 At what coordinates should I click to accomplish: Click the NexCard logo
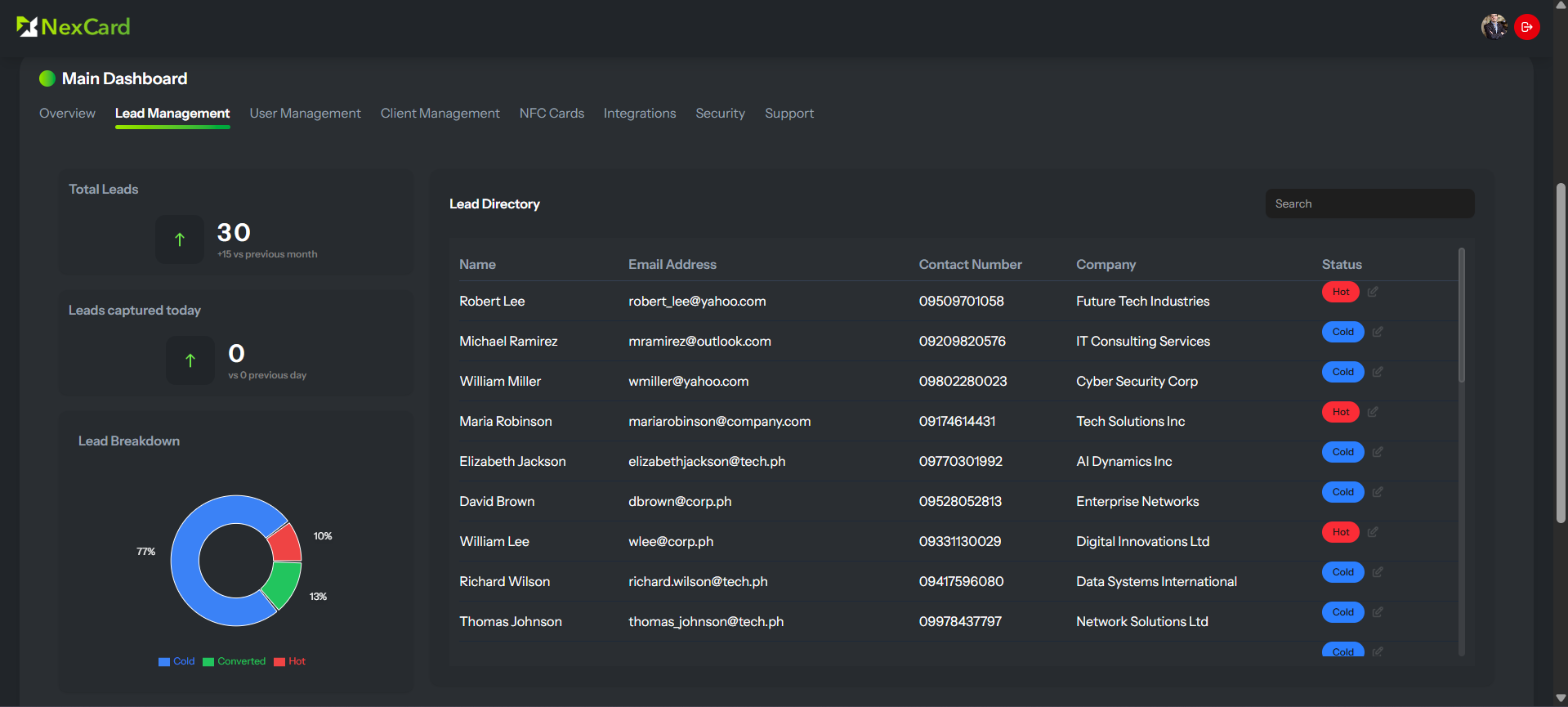coord(74,27)
